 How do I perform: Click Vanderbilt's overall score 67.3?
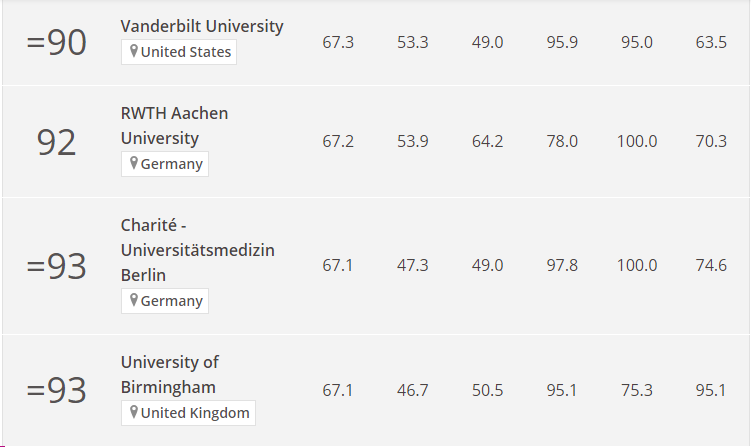pyautogui.click(x=338, y=42)
